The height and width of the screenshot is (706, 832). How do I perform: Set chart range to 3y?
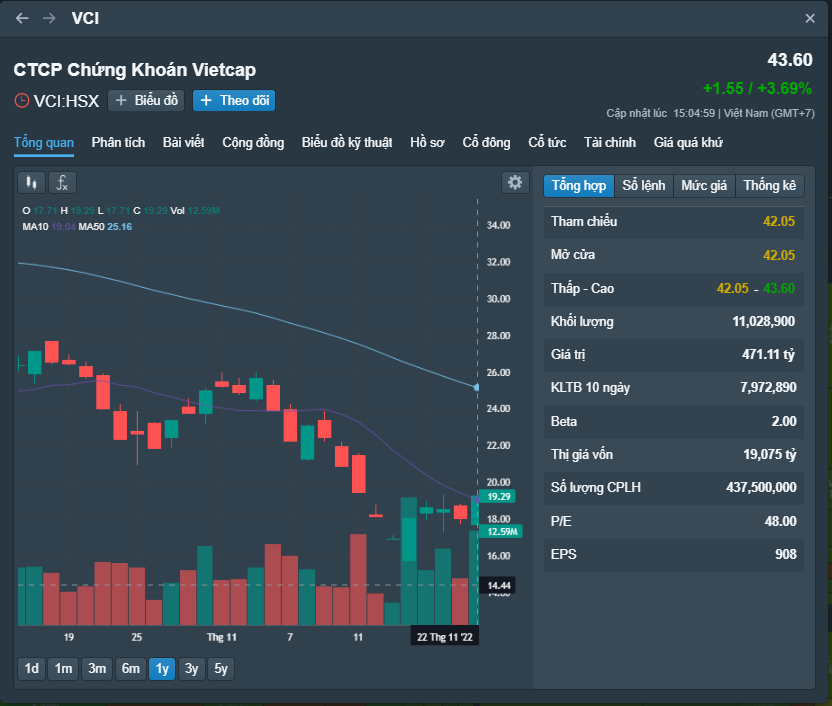(192, 668)
